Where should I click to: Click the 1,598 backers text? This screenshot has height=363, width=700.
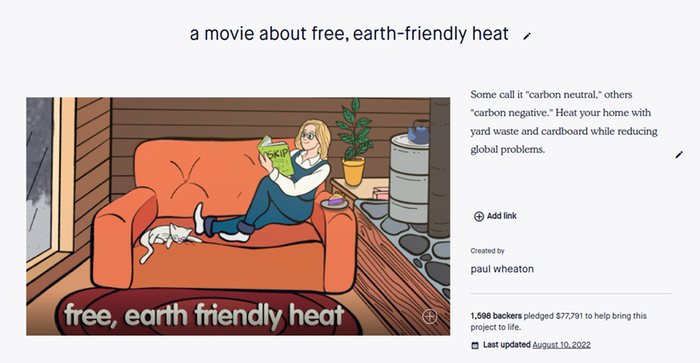496,316
